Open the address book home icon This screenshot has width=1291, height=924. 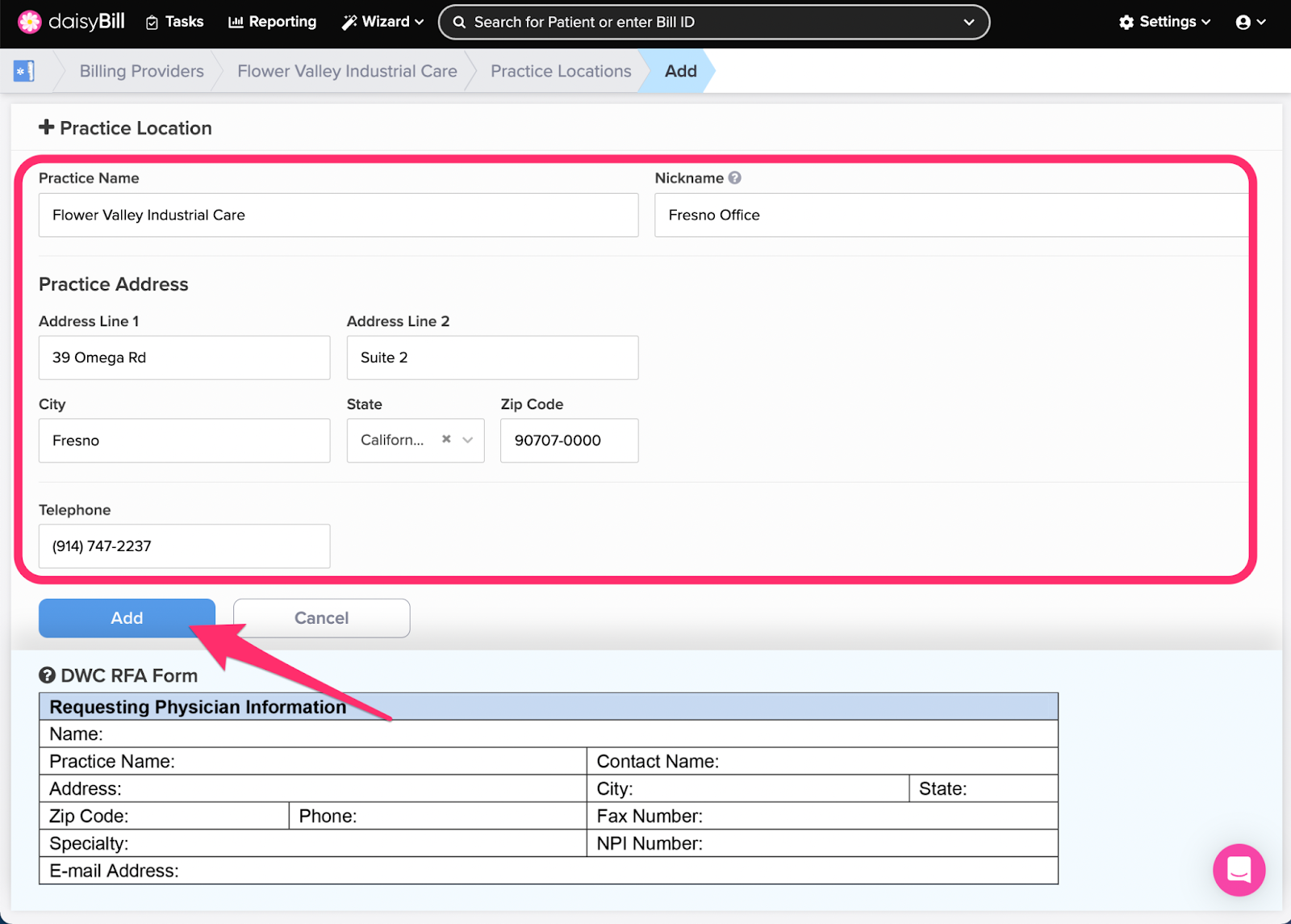[24, 71]
